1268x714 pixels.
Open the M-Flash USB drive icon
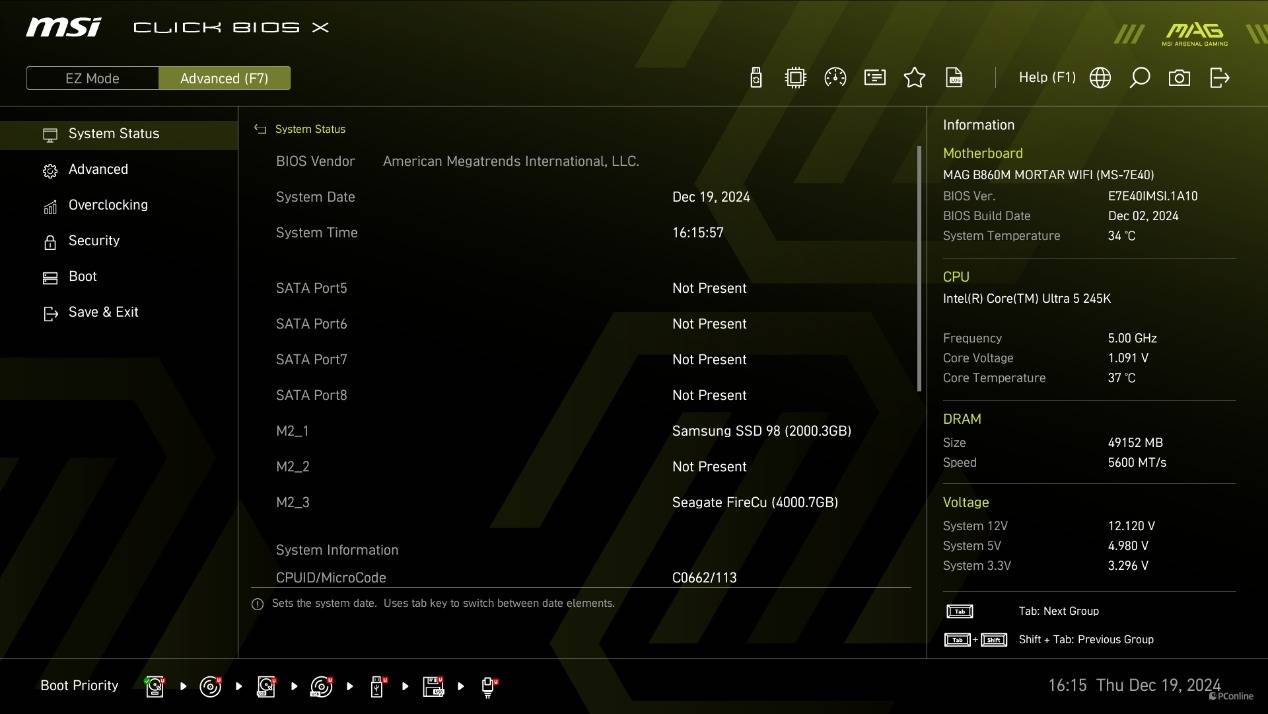coord(756,78)
